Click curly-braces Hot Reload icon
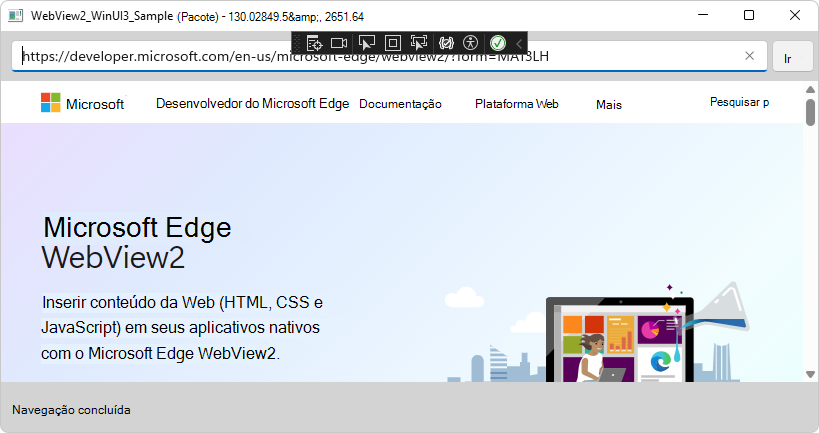Viewport: 819px width, 433px height. 446,43
